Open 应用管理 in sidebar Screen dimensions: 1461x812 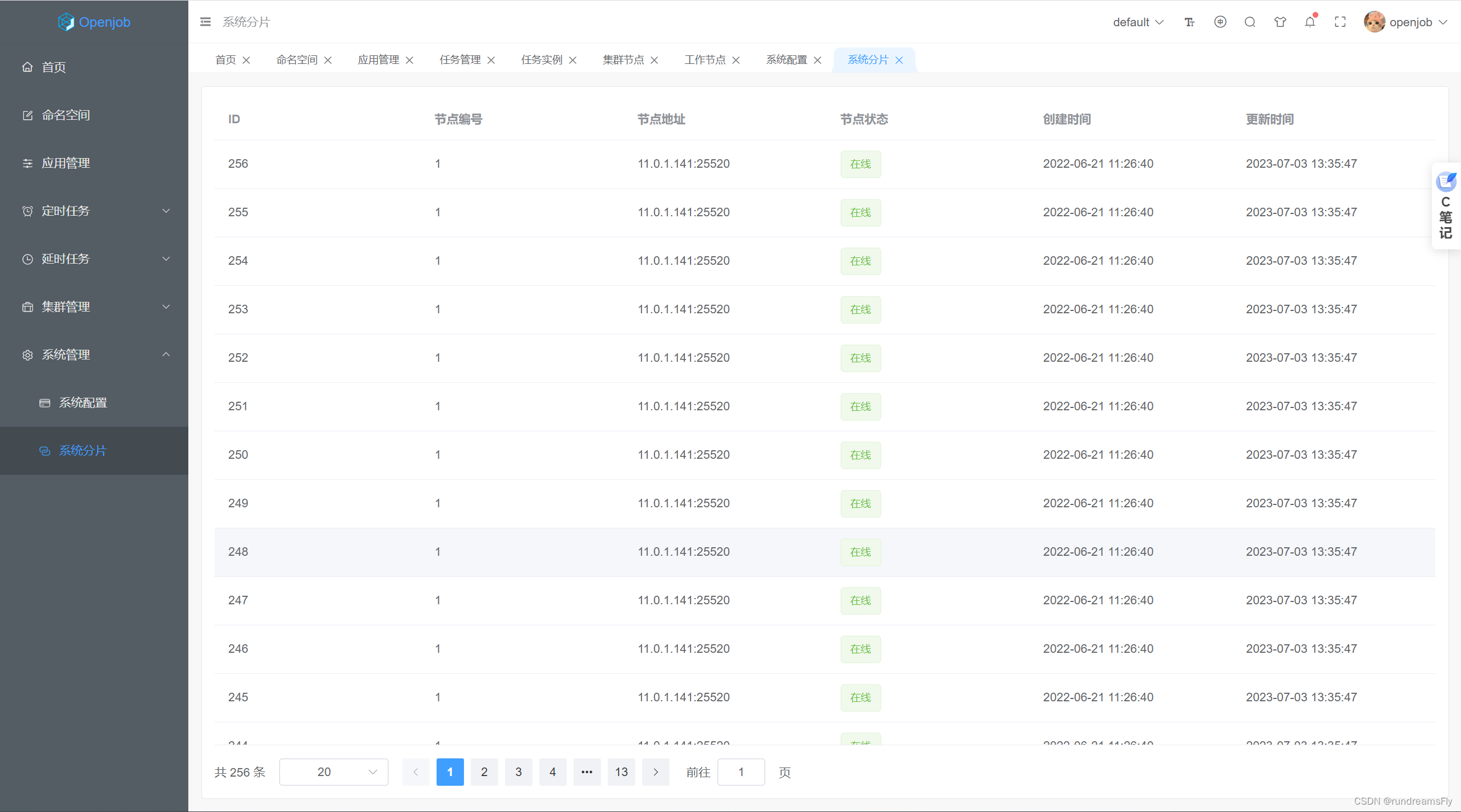coord(94,163)
